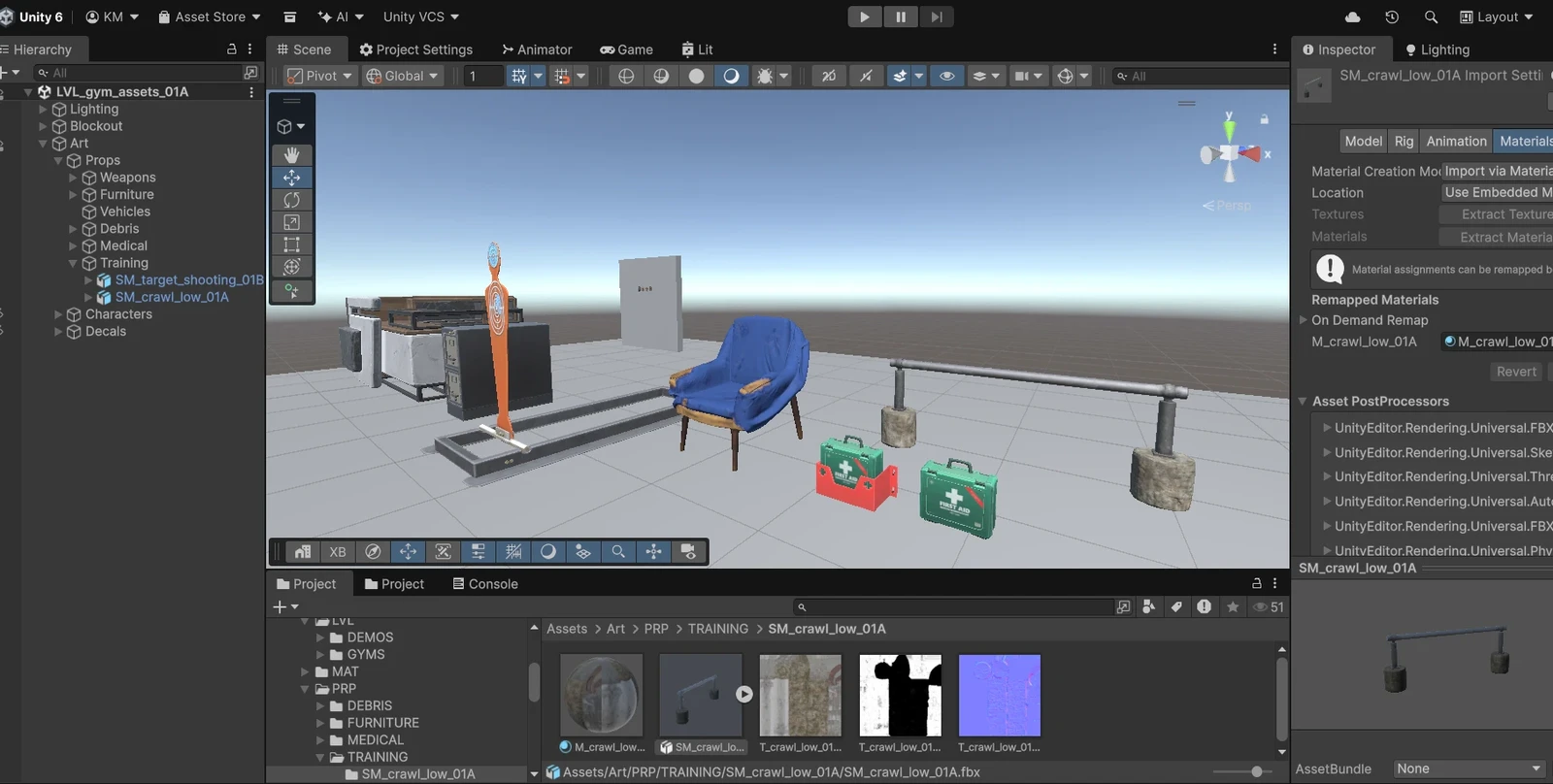Screen dimensions: 1553x784
Task: Open the Project Settings tab
Action: [415, 49]
